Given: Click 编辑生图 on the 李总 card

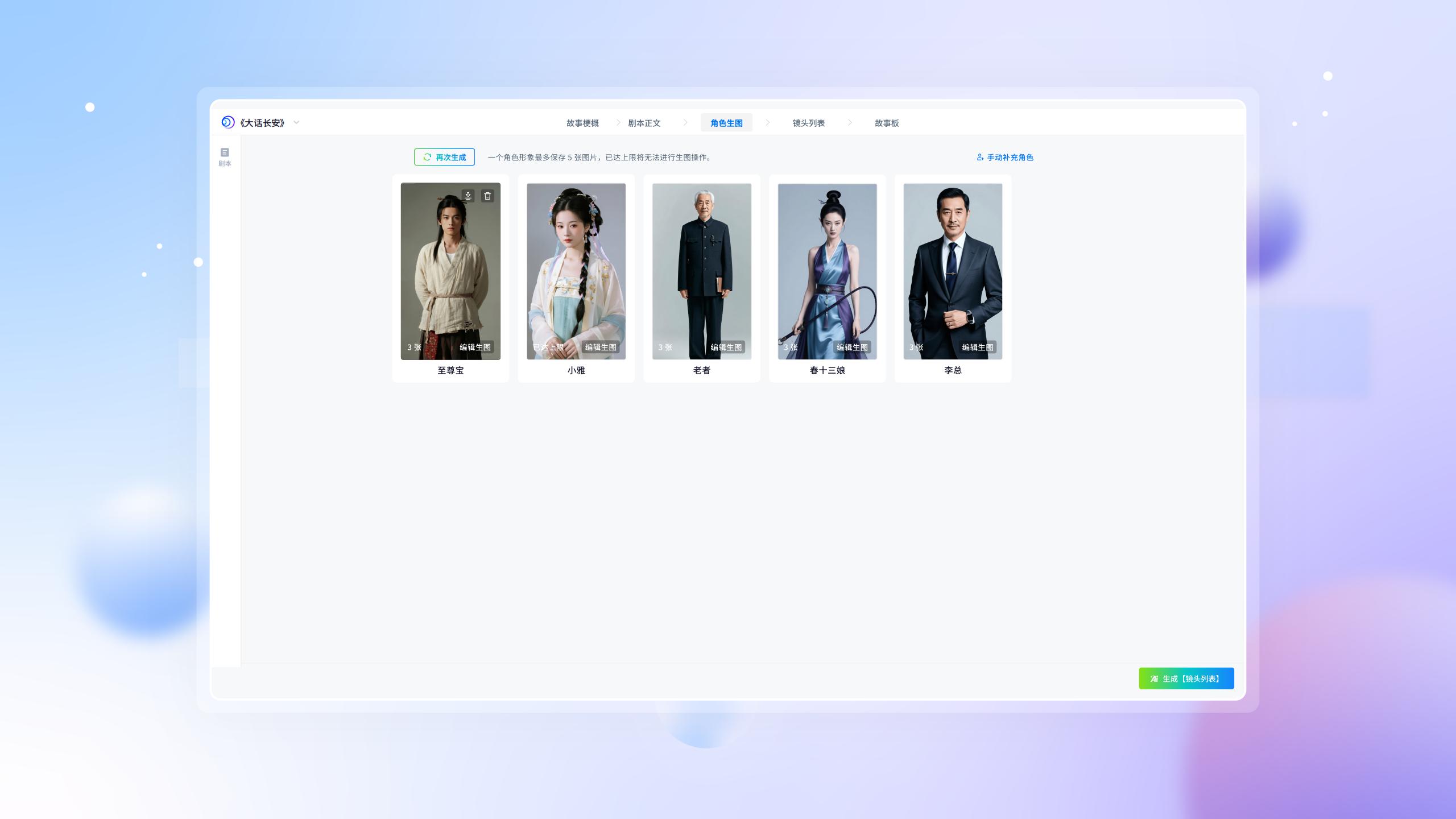Looking at the screenshot, I should 978,347.
